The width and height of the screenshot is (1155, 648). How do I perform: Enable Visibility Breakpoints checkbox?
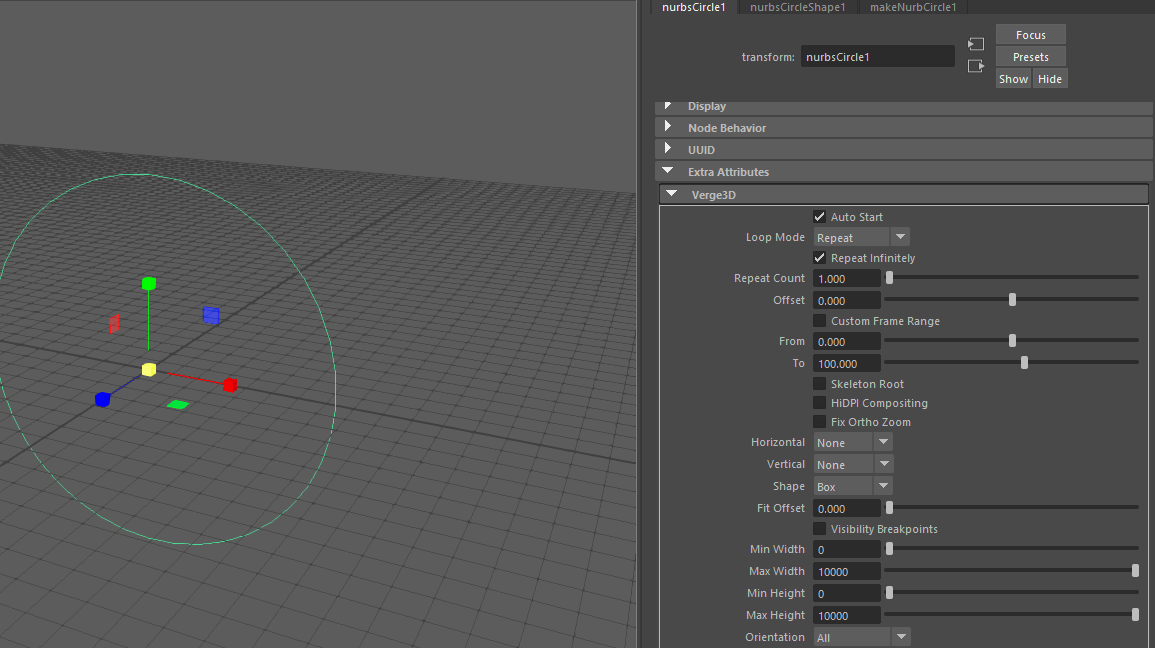819,529
